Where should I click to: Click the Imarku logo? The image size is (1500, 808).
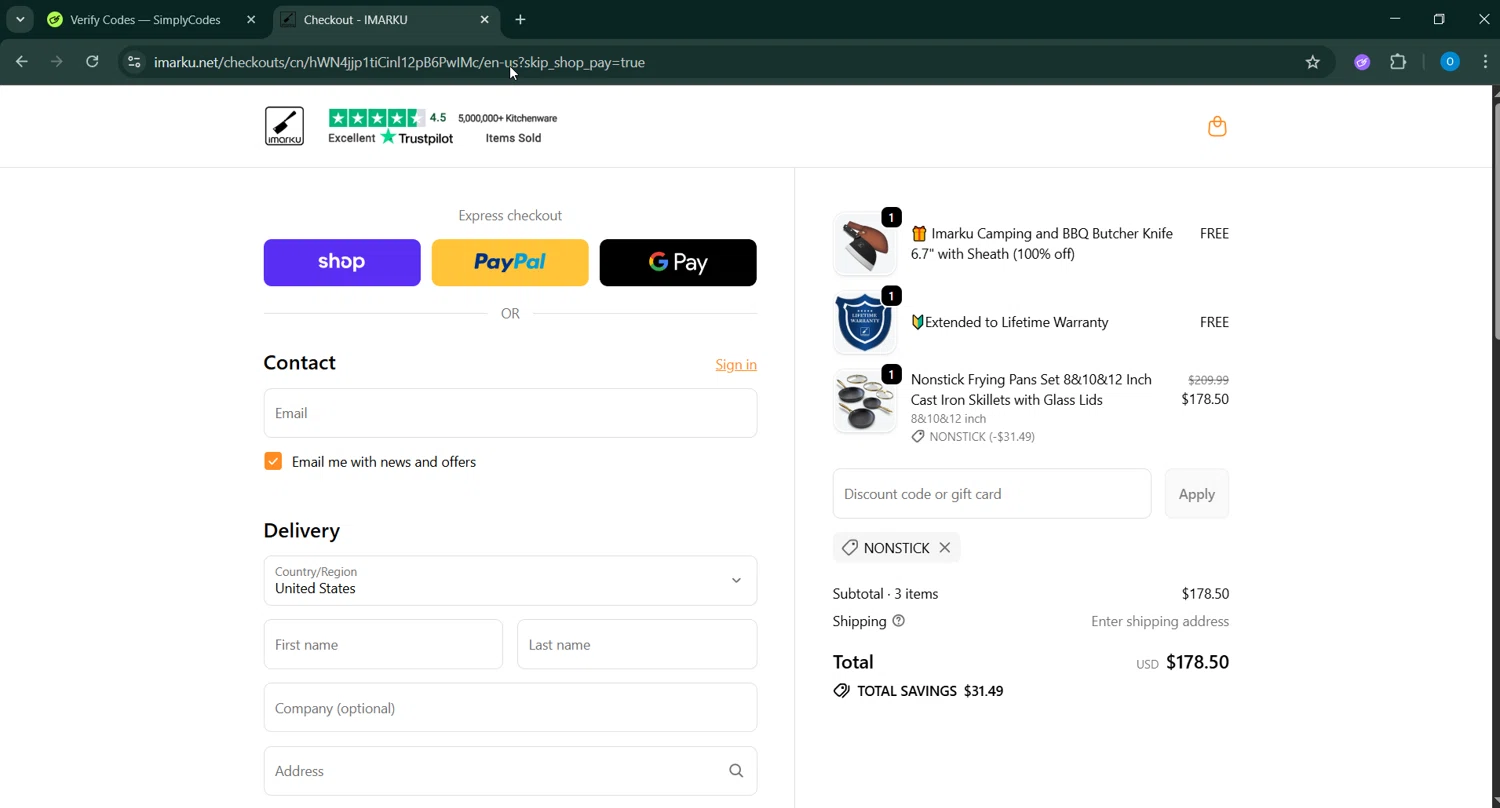284,126
